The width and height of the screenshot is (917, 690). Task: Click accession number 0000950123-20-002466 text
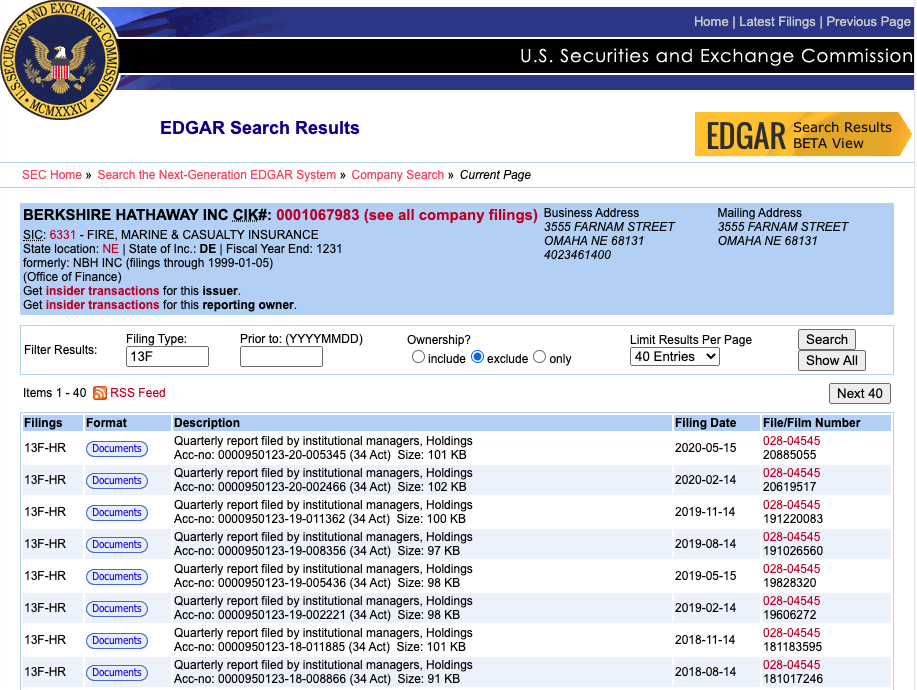pos(282,487)
